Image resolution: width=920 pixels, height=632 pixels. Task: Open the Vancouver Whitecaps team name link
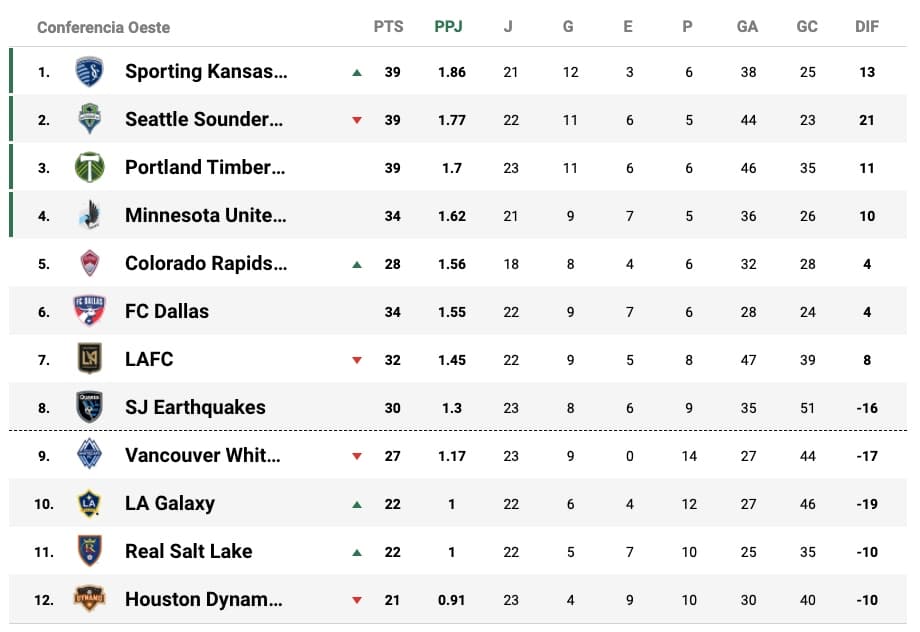203,455
